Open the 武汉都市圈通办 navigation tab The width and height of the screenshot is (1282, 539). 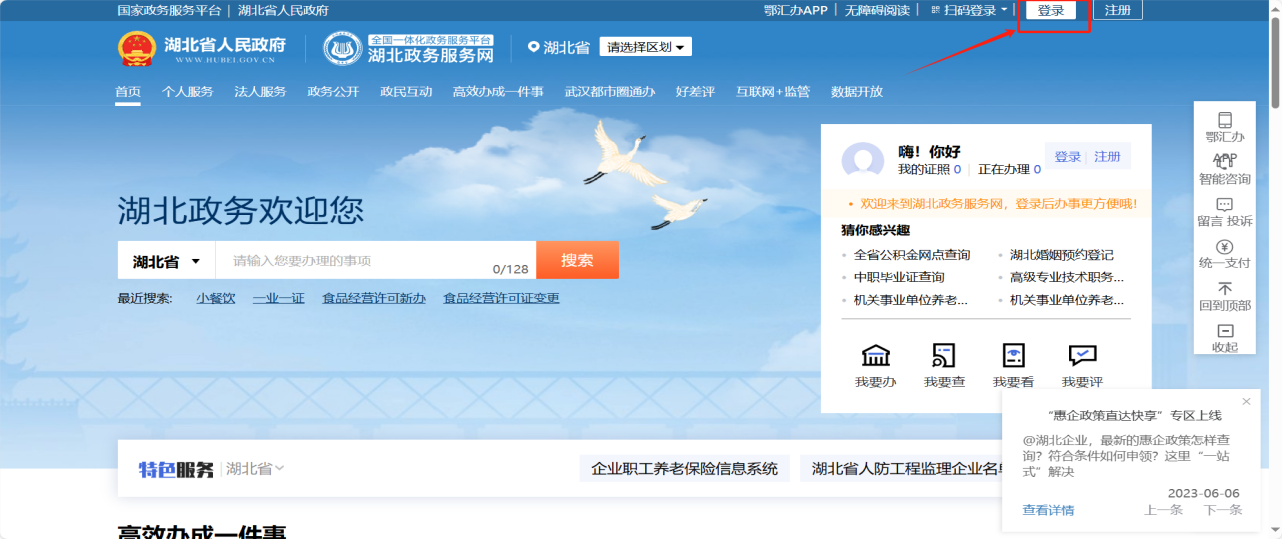(x=610, y=91)
